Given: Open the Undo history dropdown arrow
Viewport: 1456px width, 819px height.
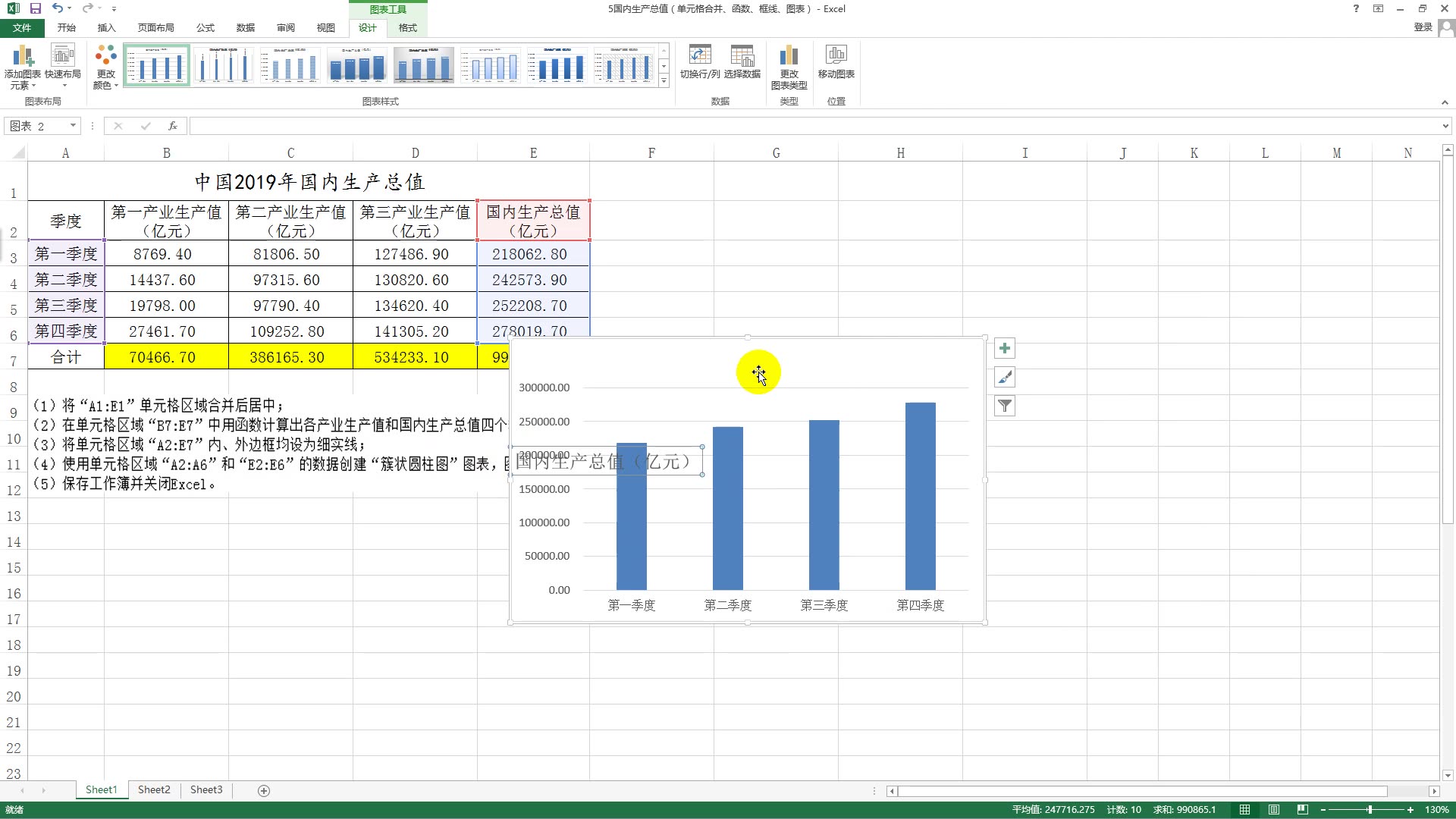Looking at the screenshot, I should pos(69,9).
